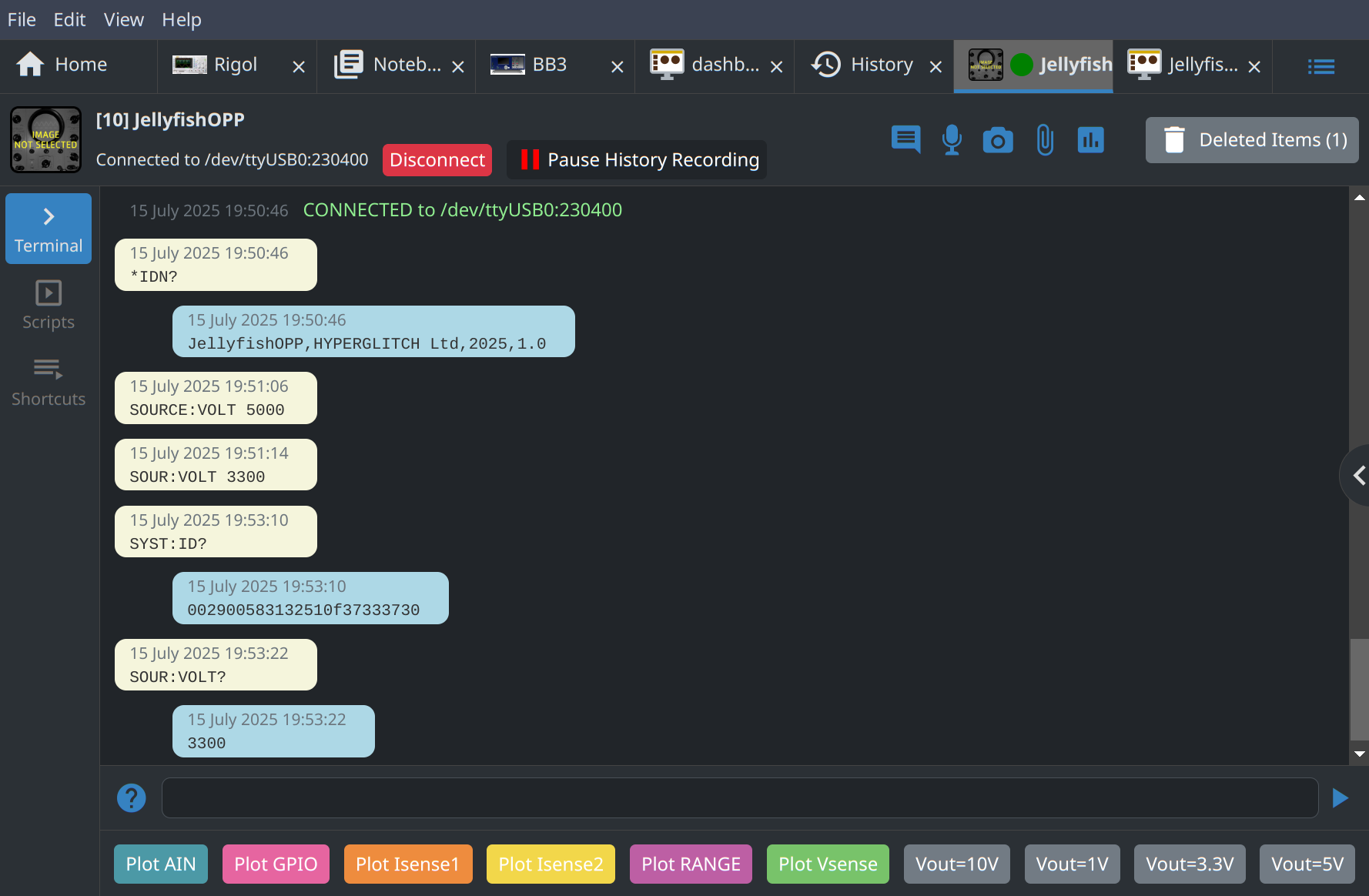This screenshot has height=896, width=1369.
Task: Open Deleted Items (1)
Action: pyautogui.click(x=1251, y=140)
